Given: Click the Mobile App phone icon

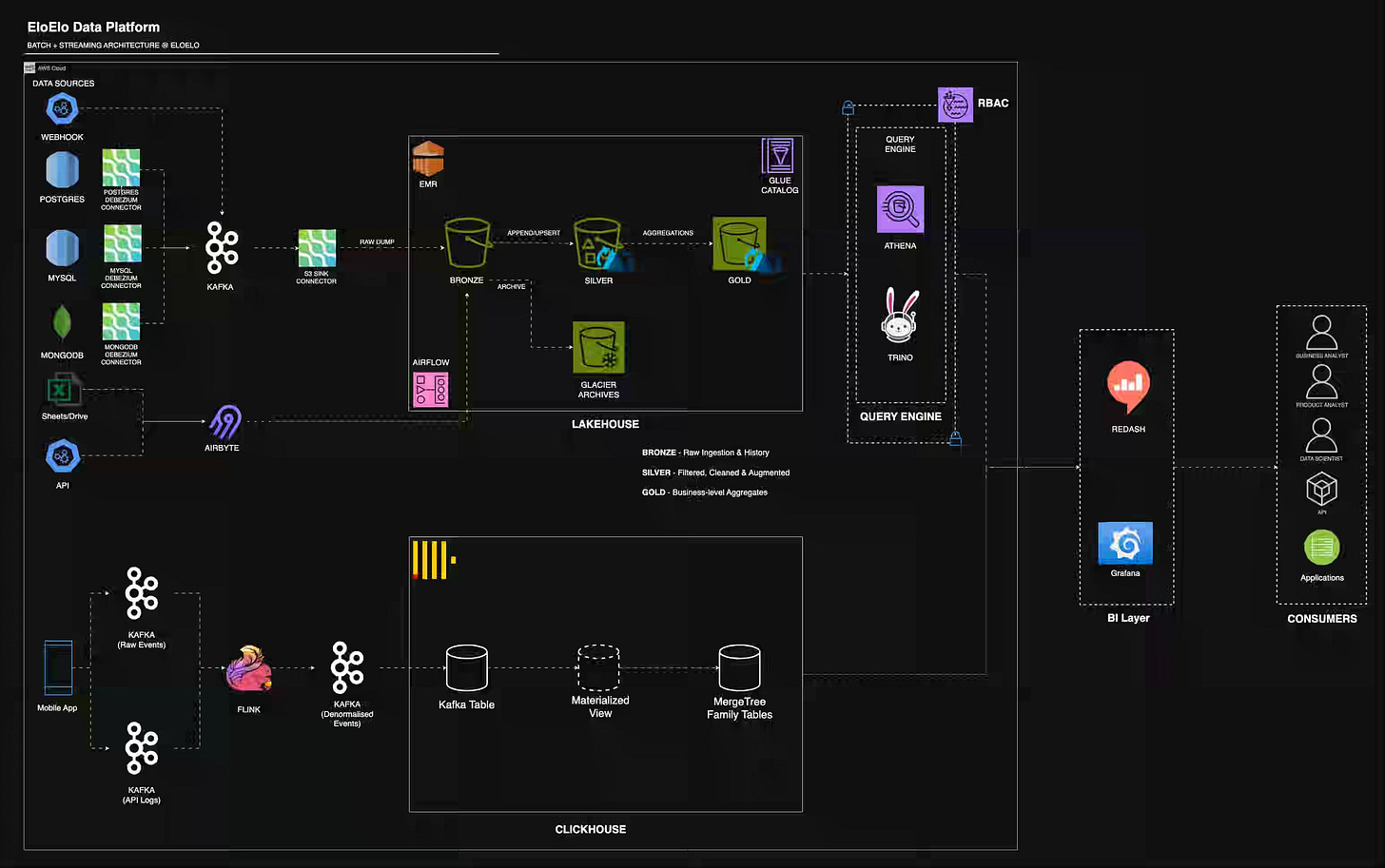Looking at the screenshot, I should click(x=58, y=668).
